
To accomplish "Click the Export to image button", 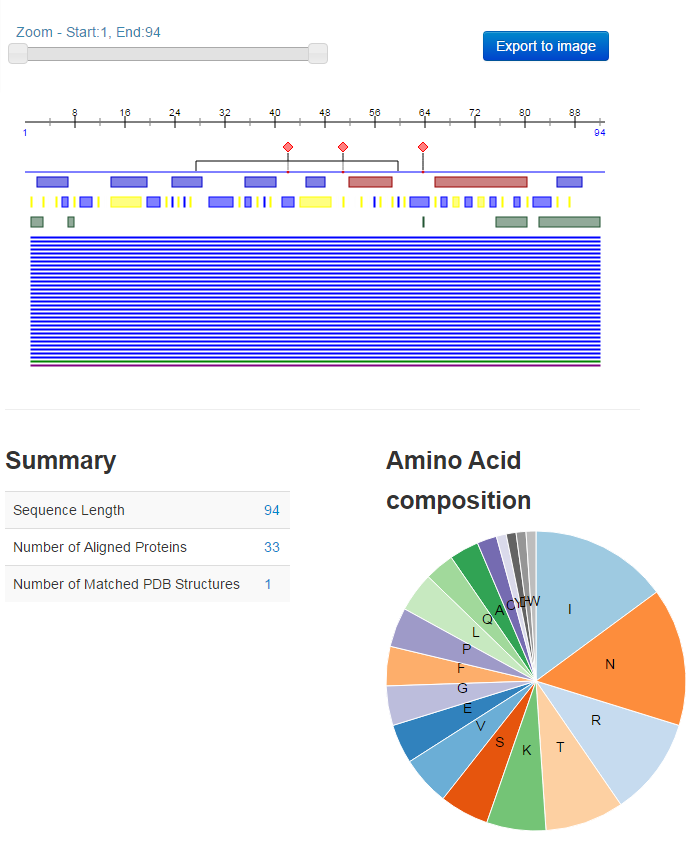I will click(x=545, y=46).
